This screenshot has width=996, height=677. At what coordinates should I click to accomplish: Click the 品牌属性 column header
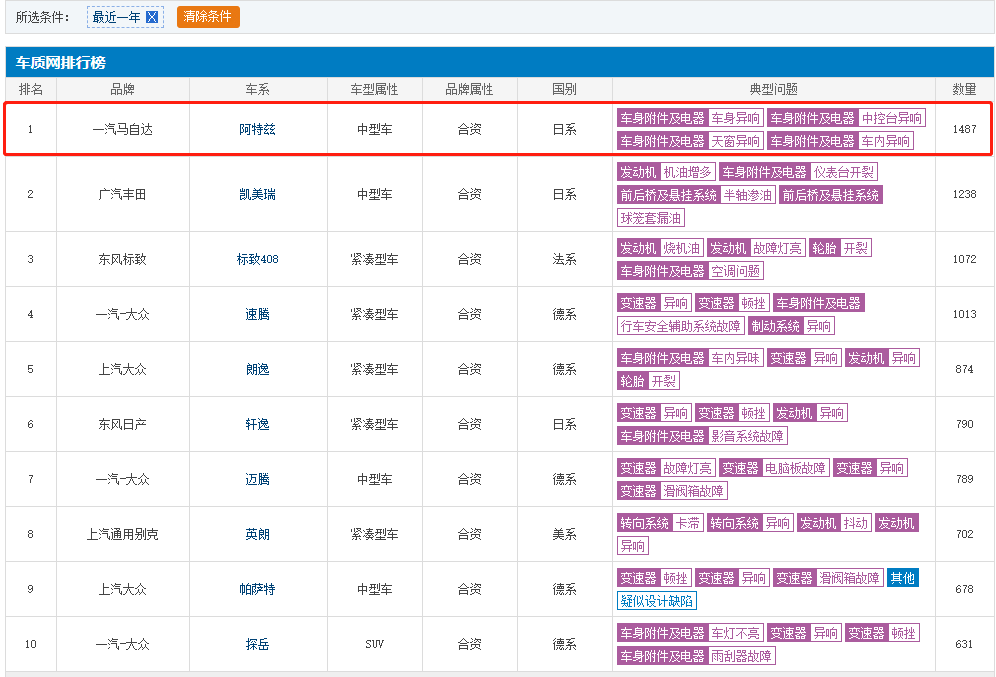click(x=469, y=90)
